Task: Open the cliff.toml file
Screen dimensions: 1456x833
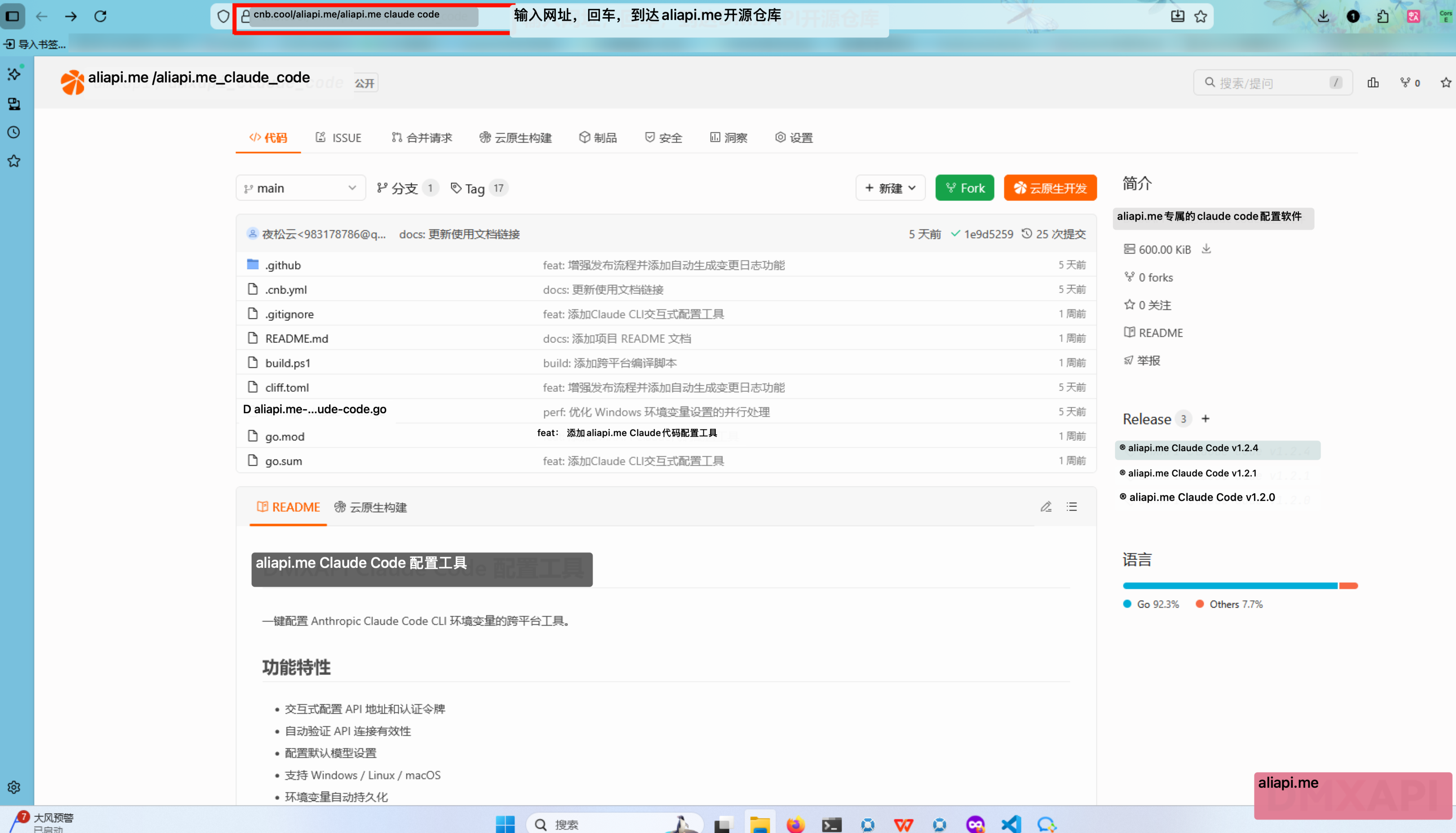Action: (x=287, y=387)
